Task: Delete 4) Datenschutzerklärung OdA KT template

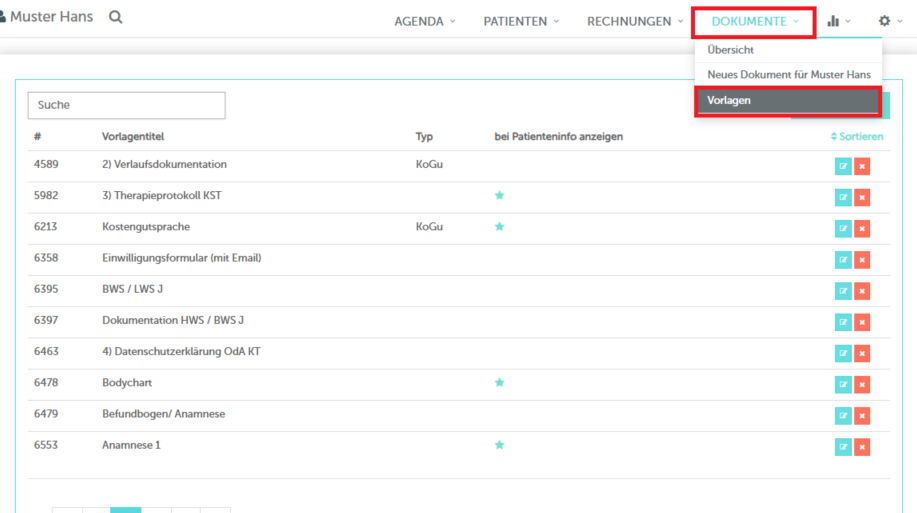Action: (862, 353)
